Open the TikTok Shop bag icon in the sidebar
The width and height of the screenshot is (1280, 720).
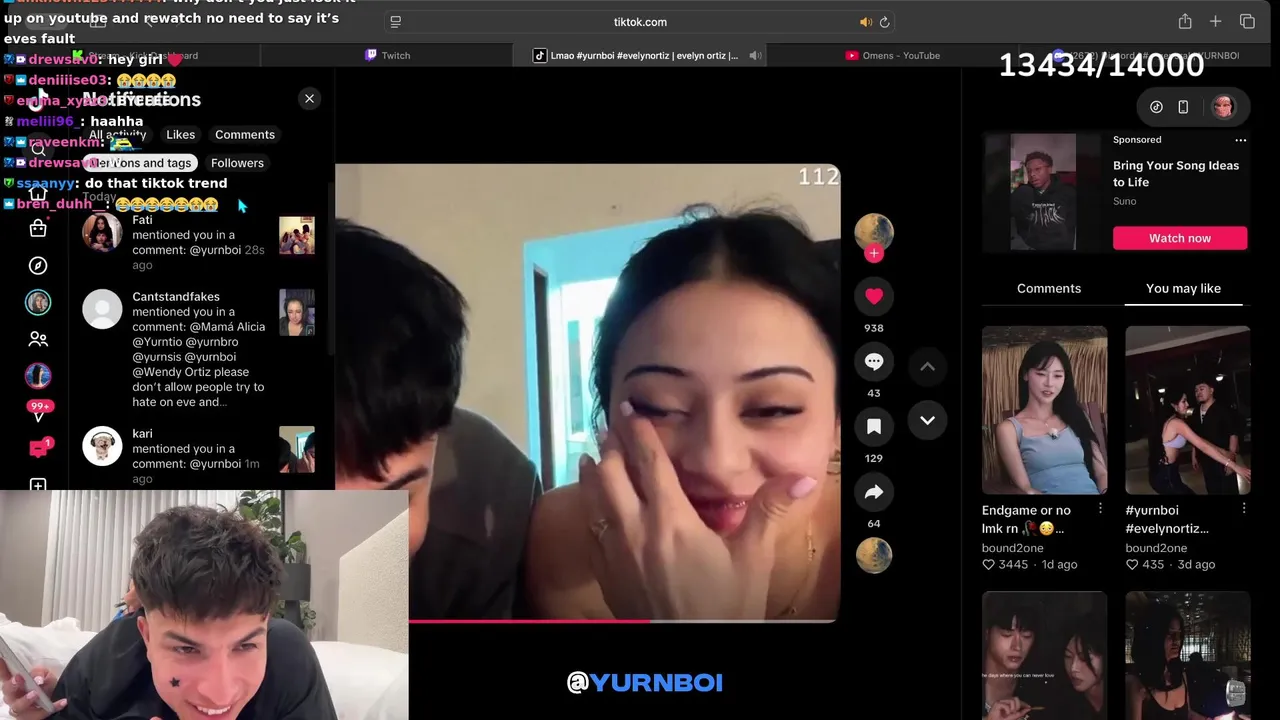(x=38, y=228)
